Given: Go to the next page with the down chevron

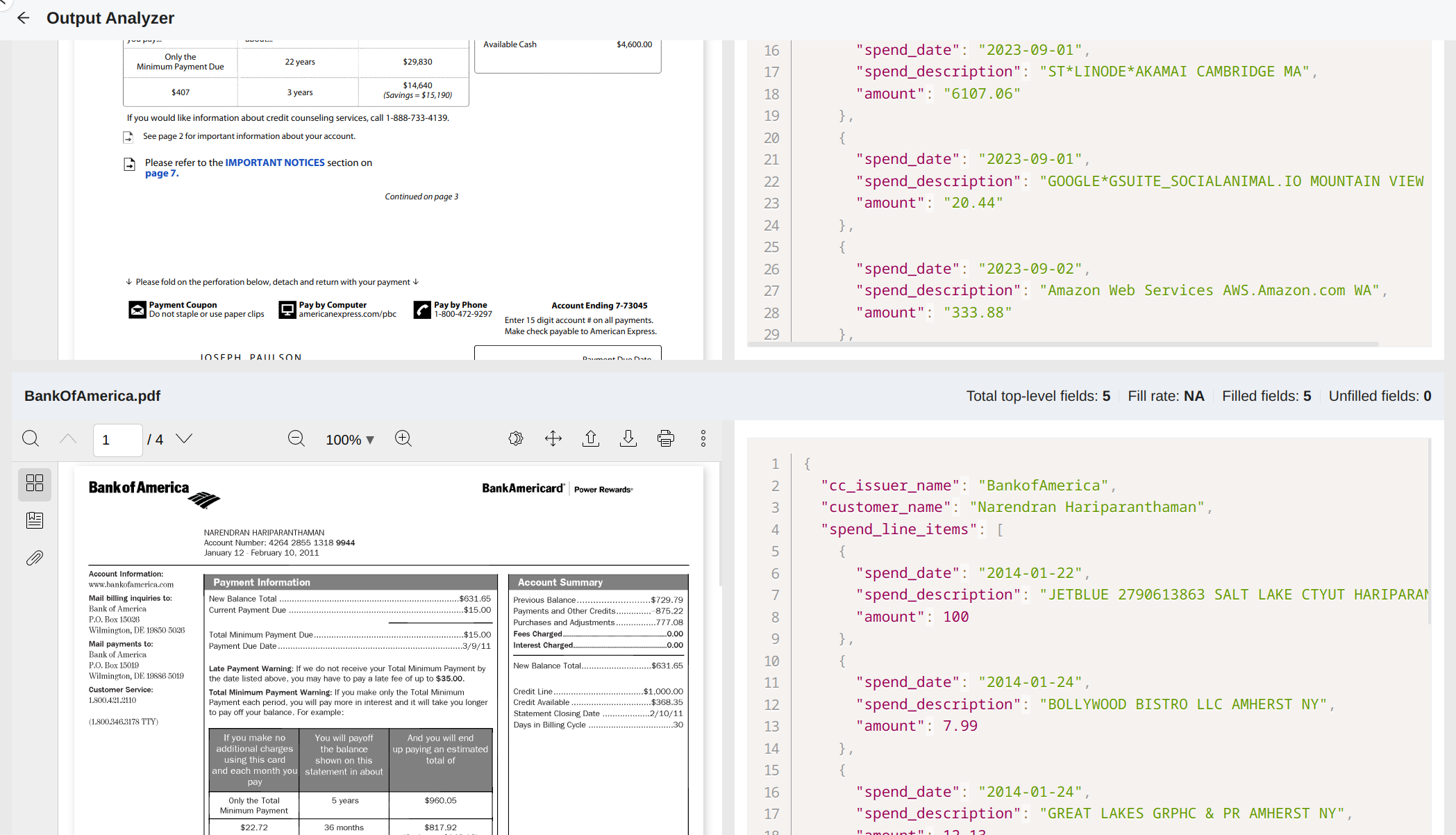Looking at the screenshot, I should point(184,438).
